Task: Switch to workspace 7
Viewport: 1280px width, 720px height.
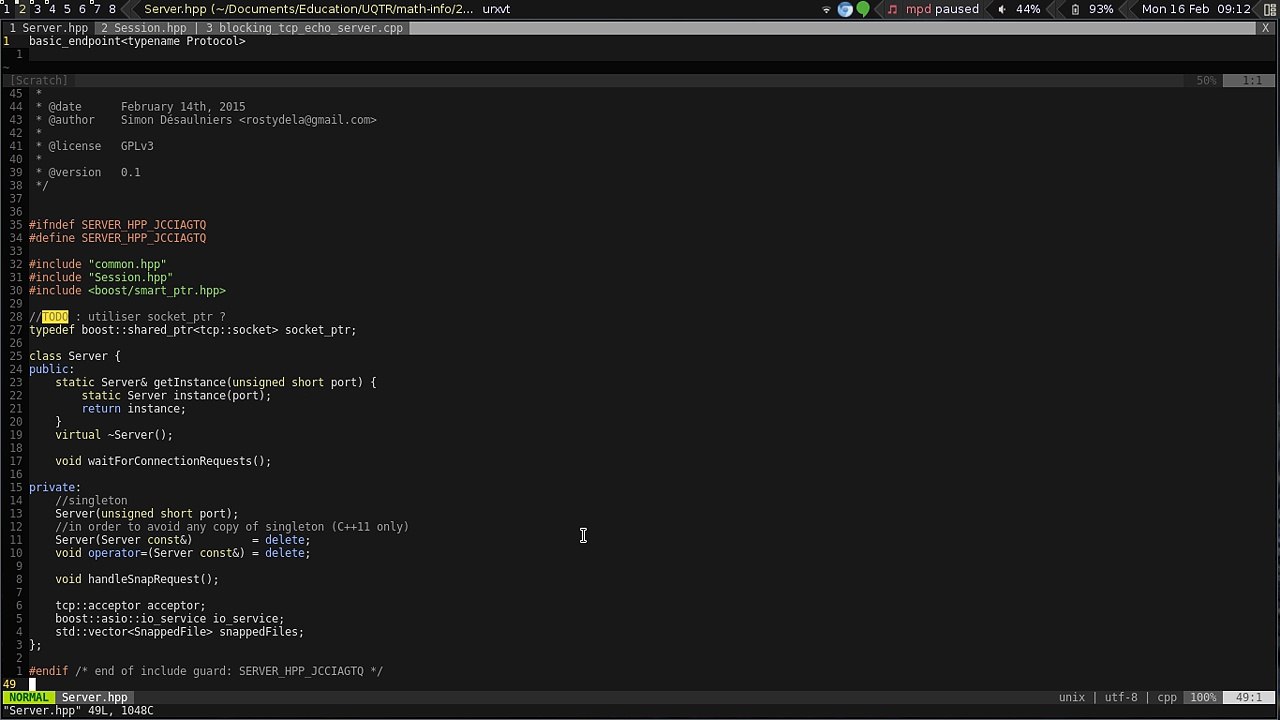Action: tap(97, 9)
